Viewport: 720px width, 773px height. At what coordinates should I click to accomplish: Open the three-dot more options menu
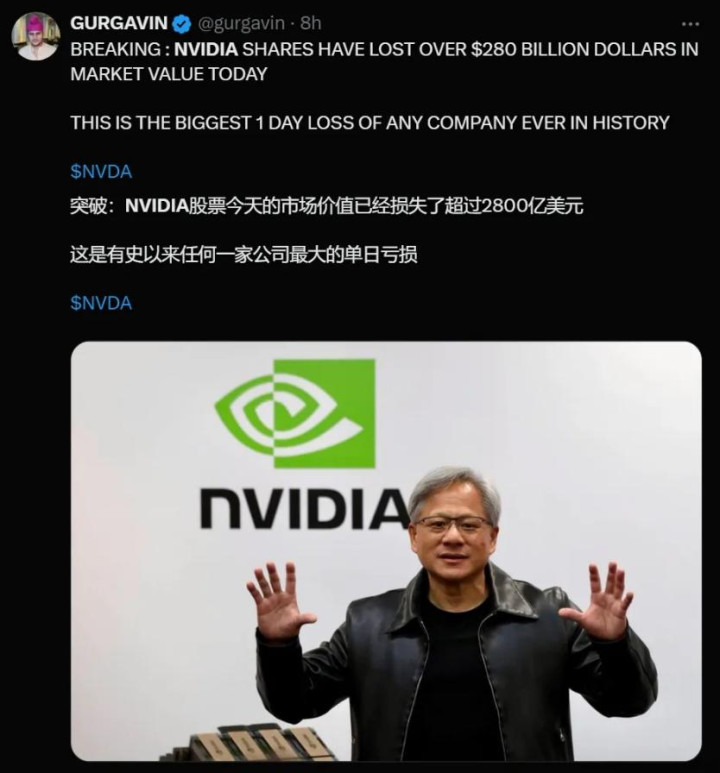690,24
